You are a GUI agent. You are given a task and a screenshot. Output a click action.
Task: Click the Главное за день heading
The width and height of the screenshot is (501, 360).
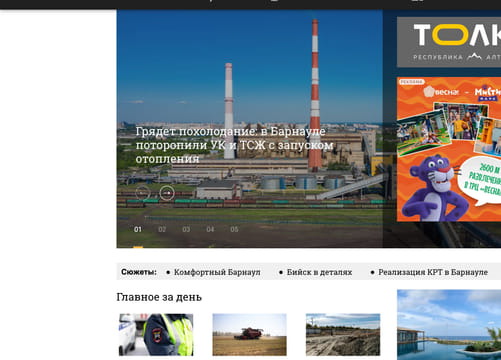[x=159, y=297]
